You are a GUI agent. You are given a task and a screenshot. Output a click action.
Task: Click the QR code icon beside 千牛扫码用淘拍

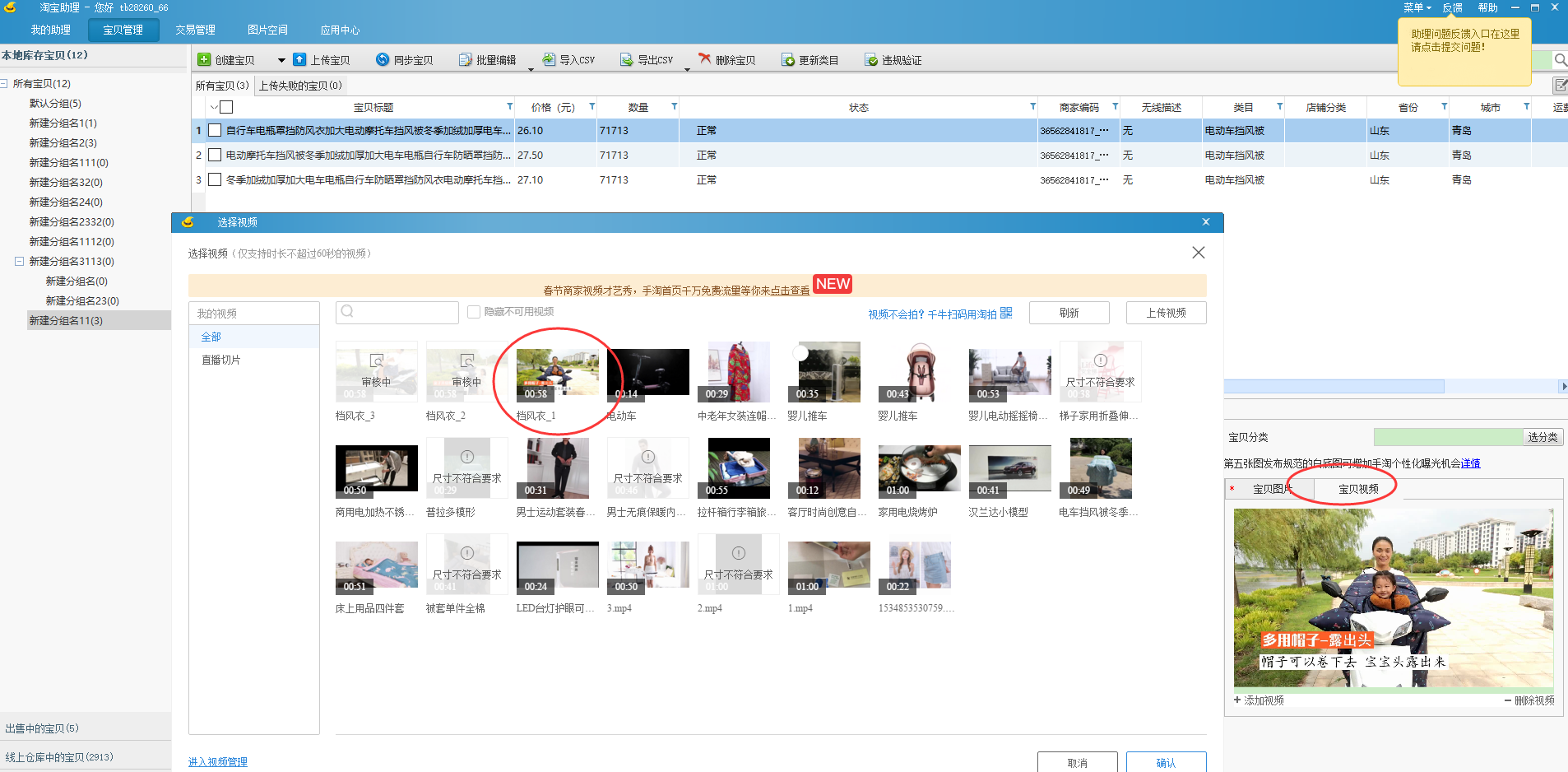coord(1006,314)
